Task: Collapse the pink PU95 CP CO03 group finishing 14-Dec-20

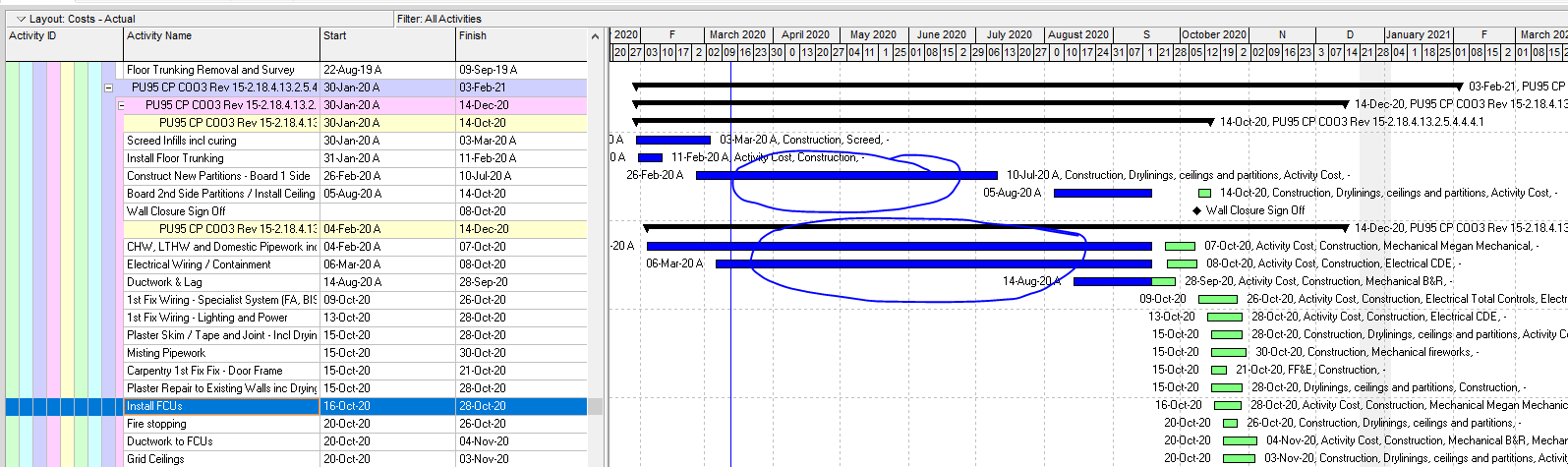Action: click(122, 105)
